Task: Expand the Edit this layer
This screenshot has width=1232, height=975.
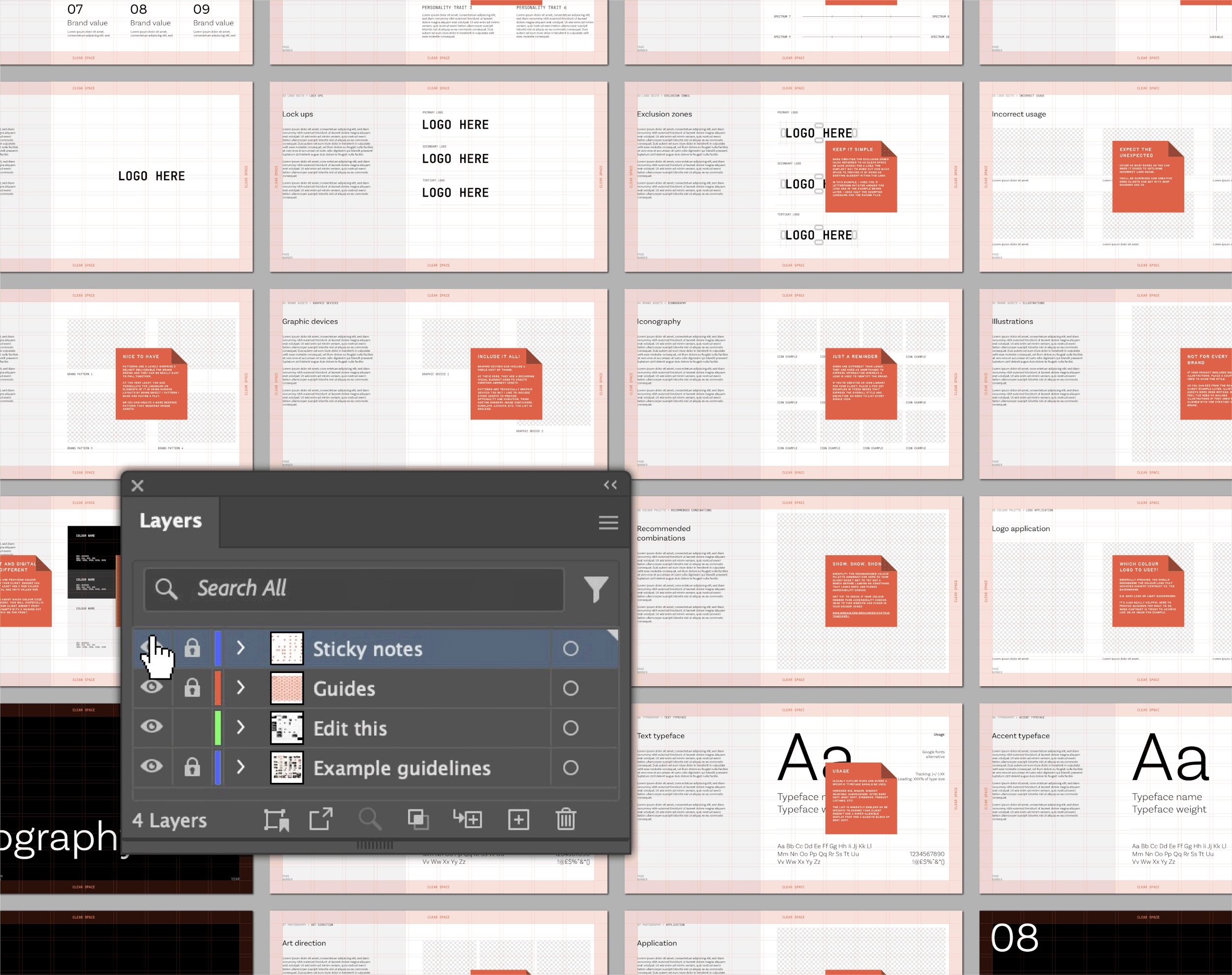Action: click(240, 727)
